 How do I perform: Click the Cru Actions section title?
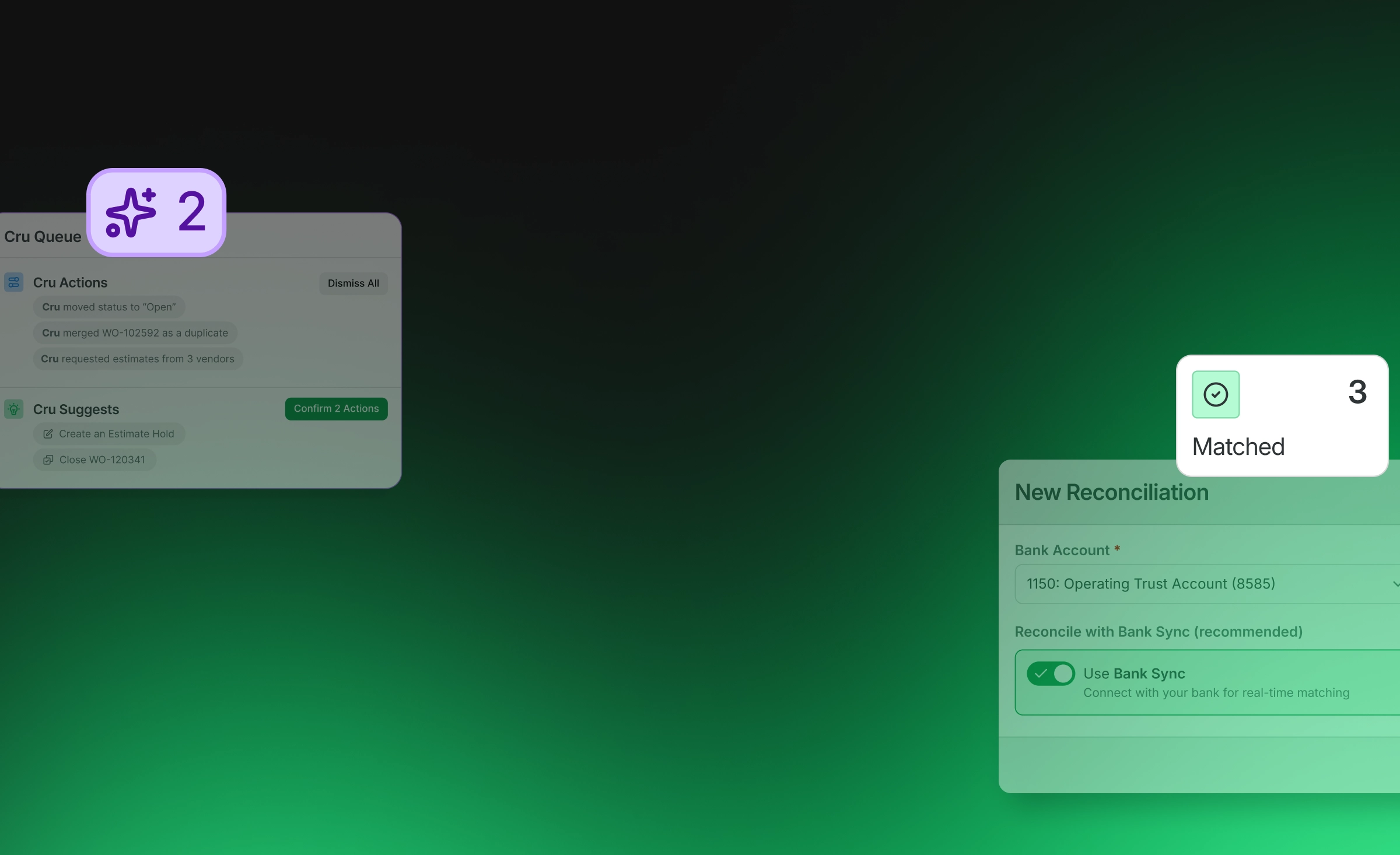point(70,283)
